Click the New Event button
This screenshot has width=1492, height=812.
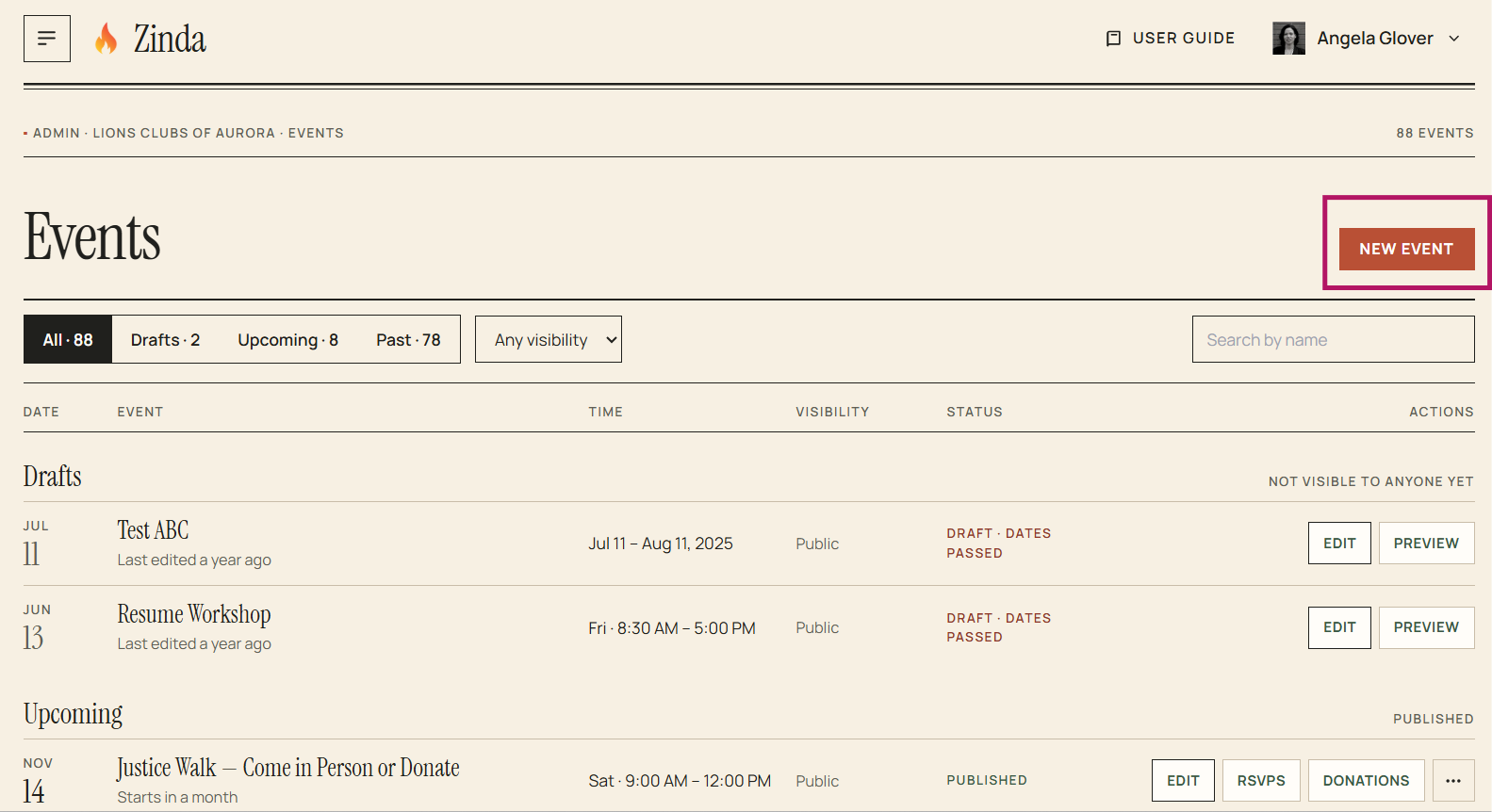point(1406,249)
